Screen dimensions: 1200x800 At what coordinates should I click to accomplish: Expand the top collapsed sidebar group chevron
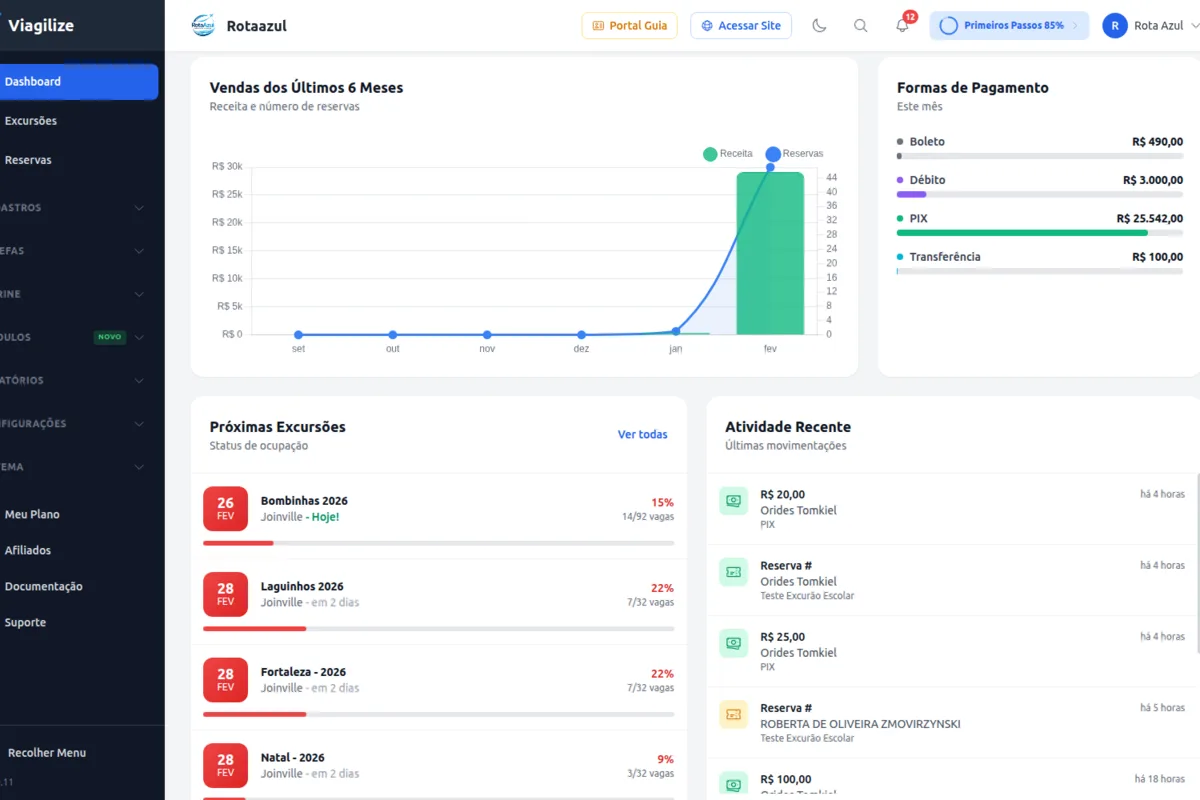139,208
